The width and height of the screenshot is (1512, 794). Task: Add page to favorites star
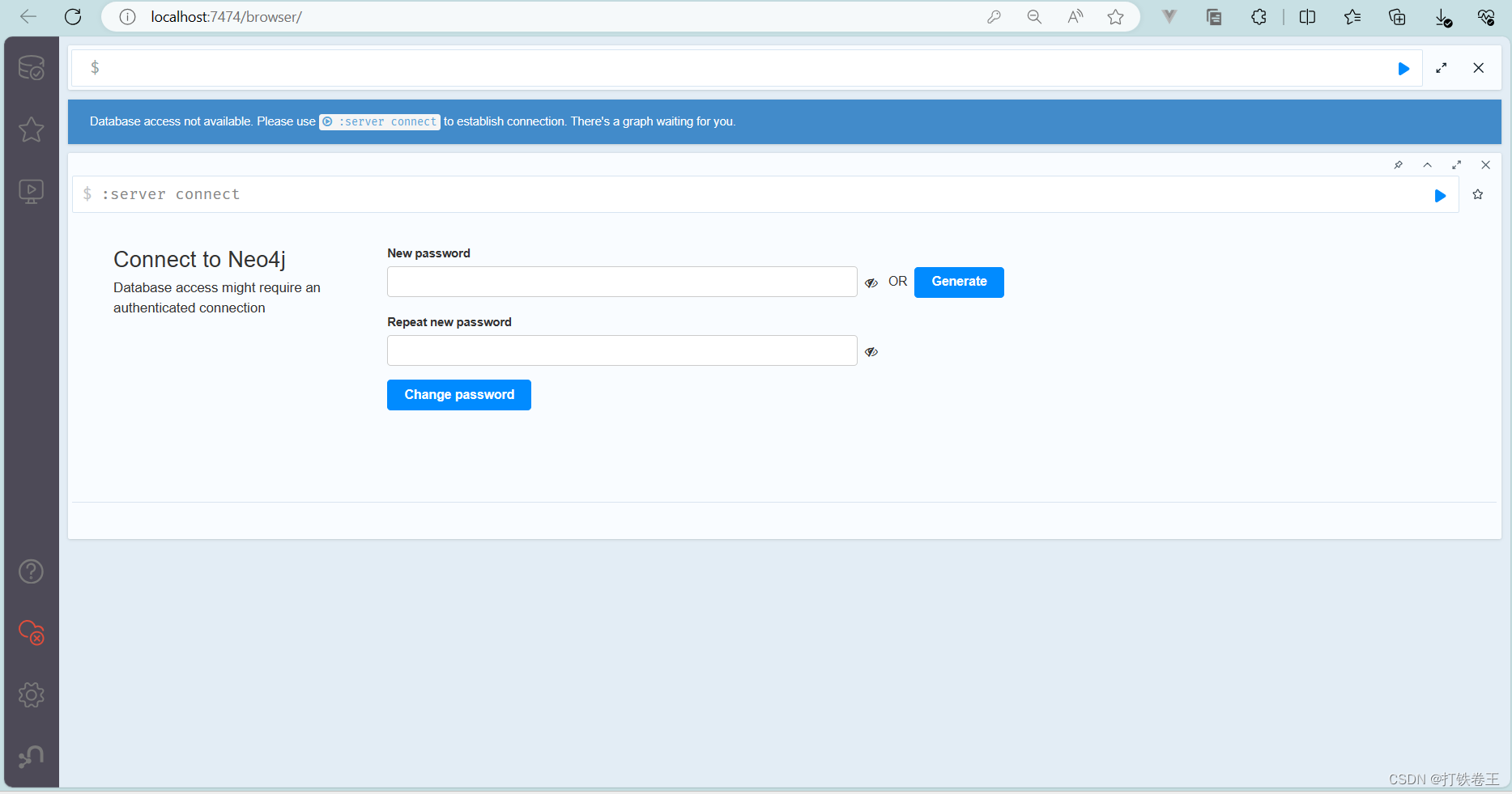1115,17
